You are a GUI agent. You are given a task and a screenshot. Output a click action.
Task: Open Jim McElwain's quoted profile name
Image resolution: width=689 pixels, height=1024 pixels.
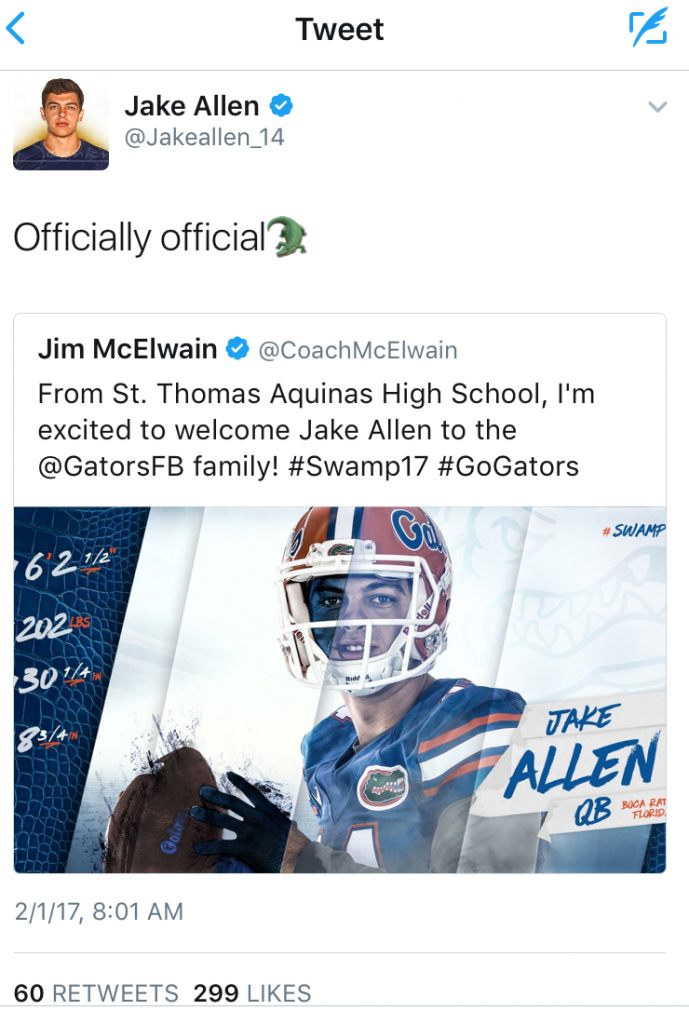127,349
